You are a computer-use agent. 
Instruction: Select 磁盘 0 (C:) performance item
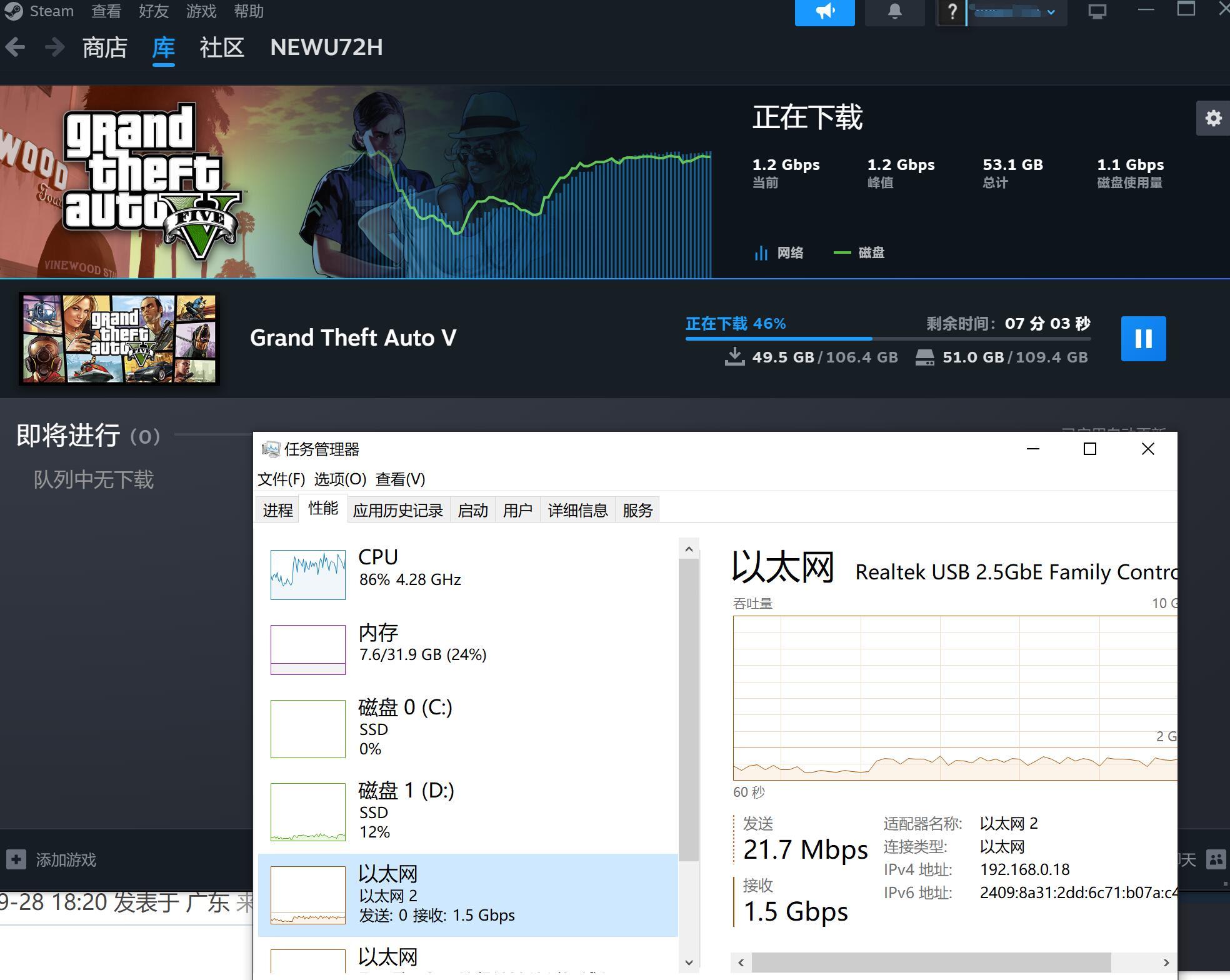pos(467,727)
